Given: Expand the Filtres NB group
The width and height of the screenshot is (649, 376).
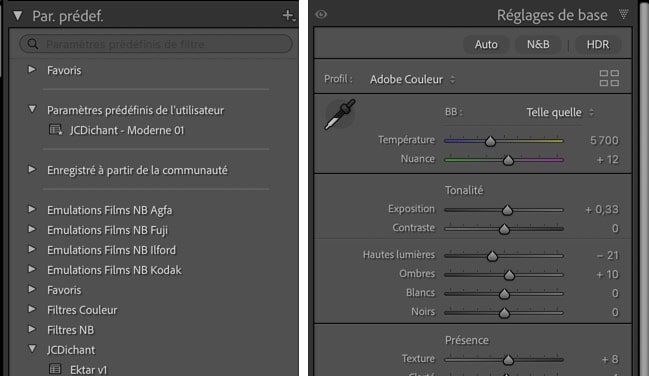Looking at the screenshot, I should tap(32, 329).
